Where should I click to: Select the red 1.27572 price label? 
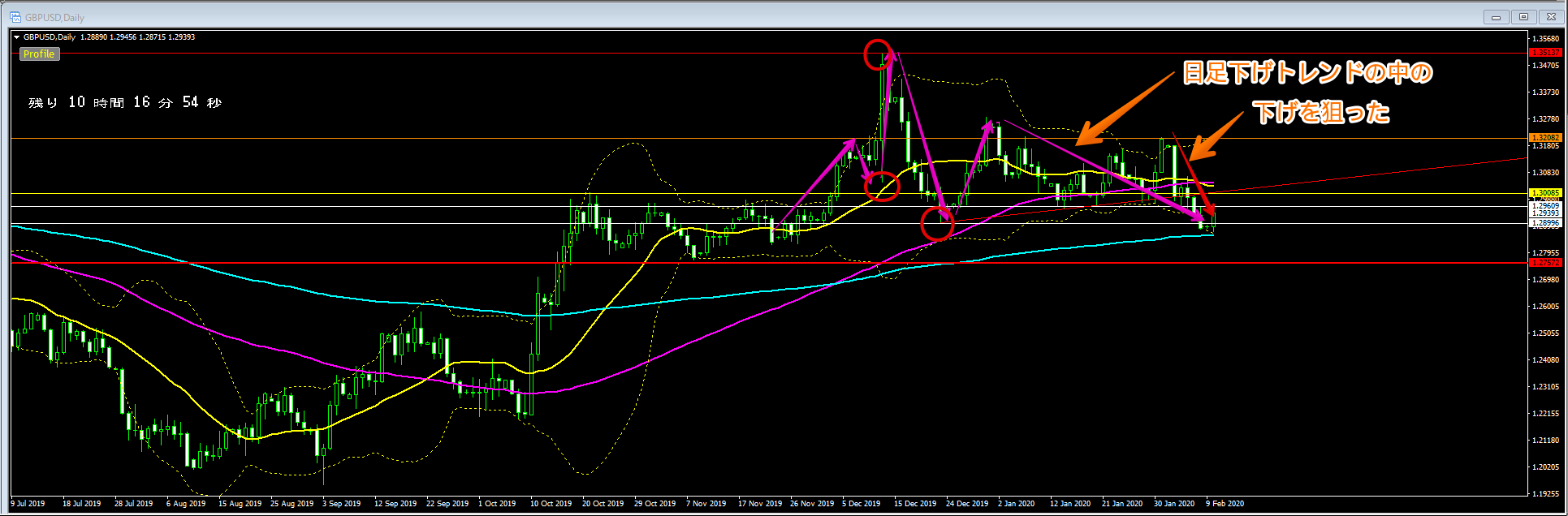[x=1544, y=263]
